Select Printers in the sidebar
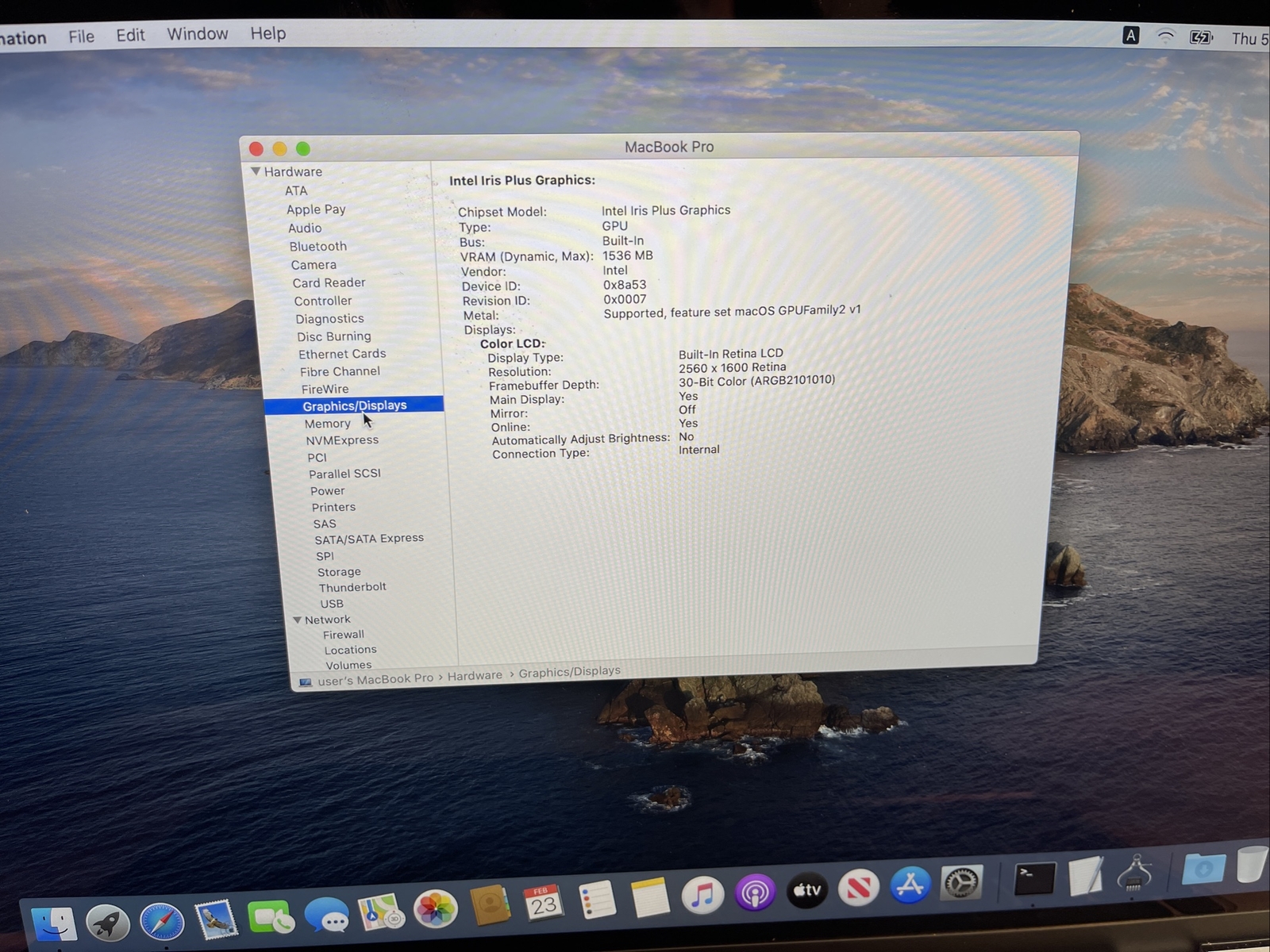The image size is (1270, 952). [333, 507]
